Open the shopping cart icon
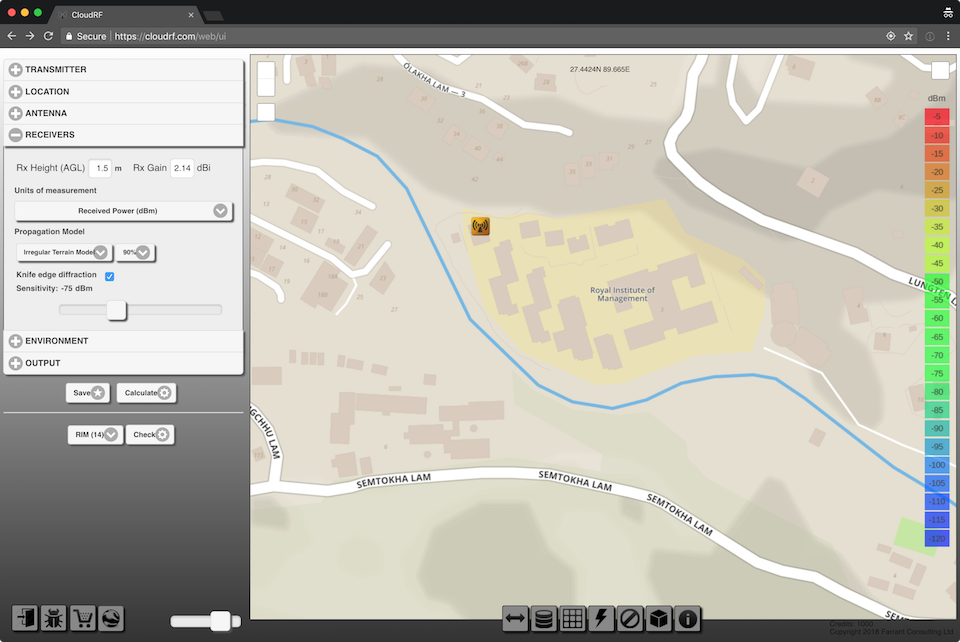Screen dimensions: 960x642 [x=84, y=618]
